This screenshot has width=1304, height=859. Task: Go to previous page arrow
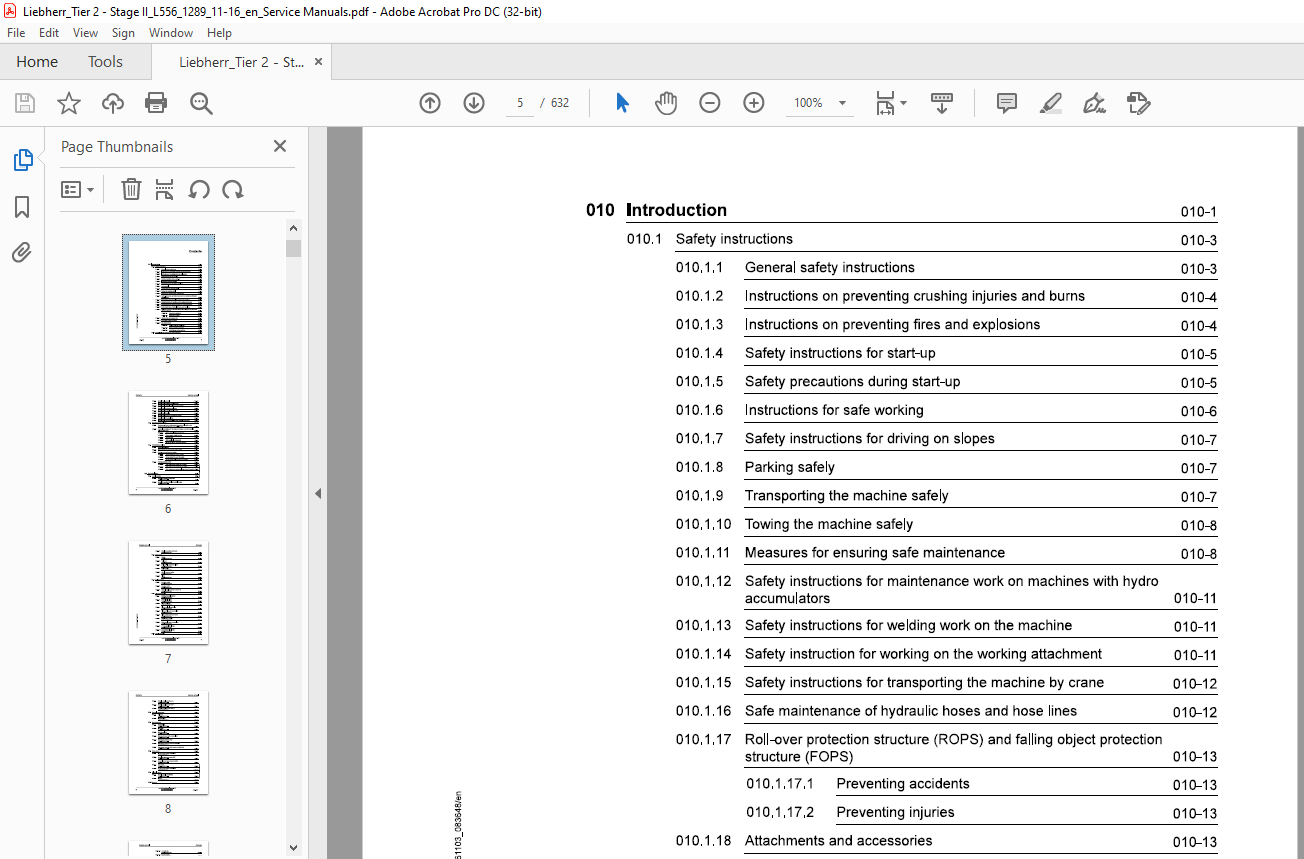(x=430, y=103)
